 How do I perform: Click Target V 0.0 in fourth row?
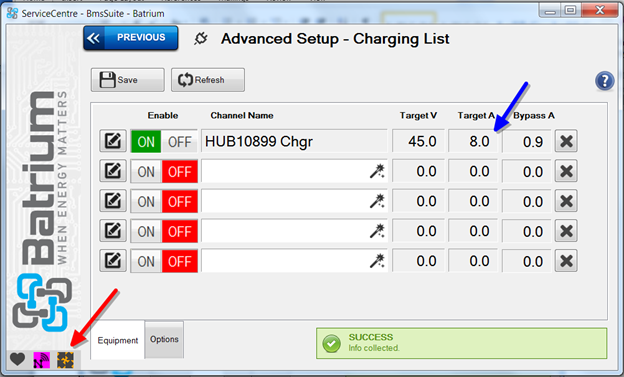click(418, 231)
